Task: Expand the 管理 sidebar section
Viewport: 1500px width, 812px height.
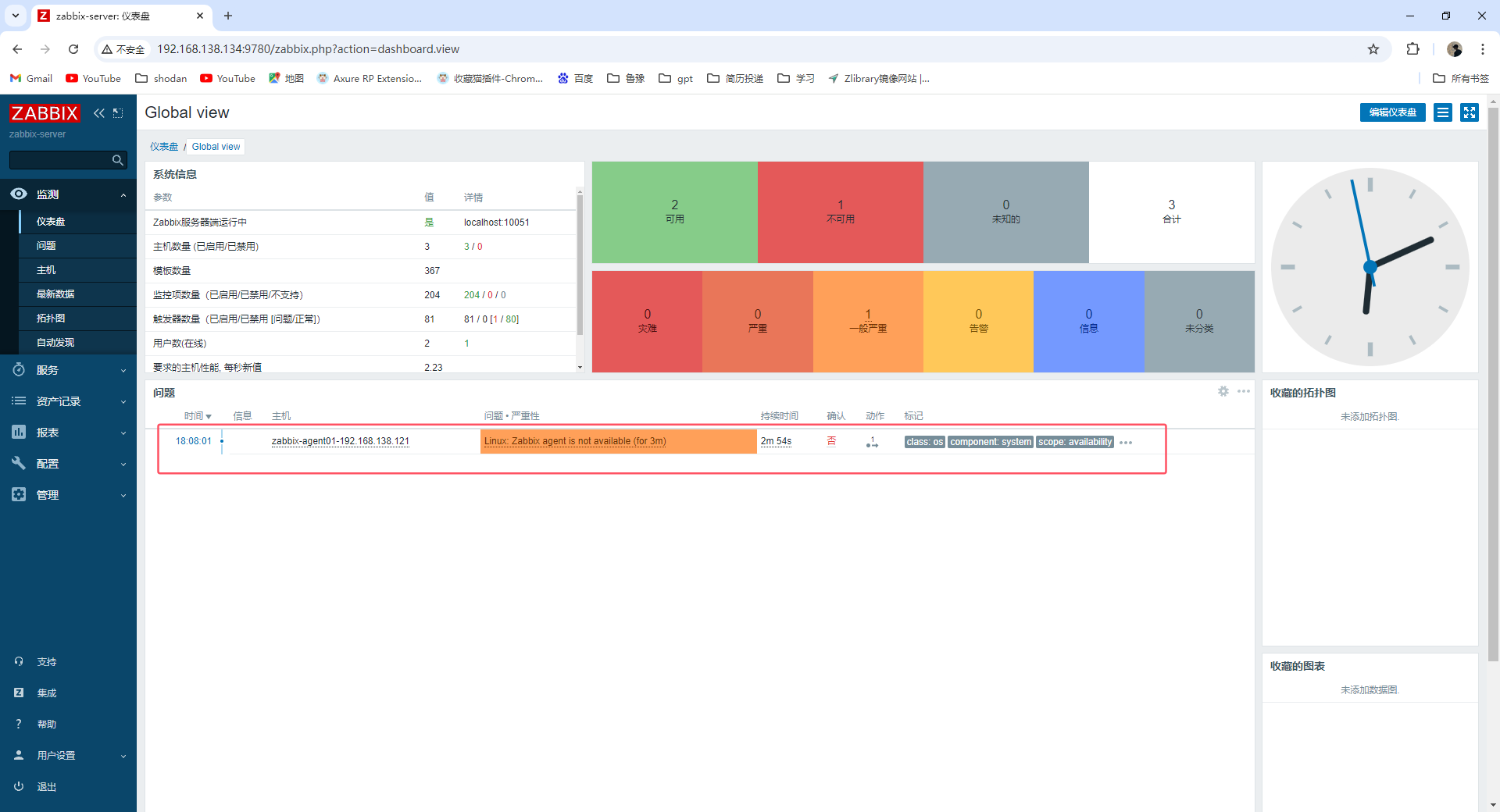Action: coord(68,495)
